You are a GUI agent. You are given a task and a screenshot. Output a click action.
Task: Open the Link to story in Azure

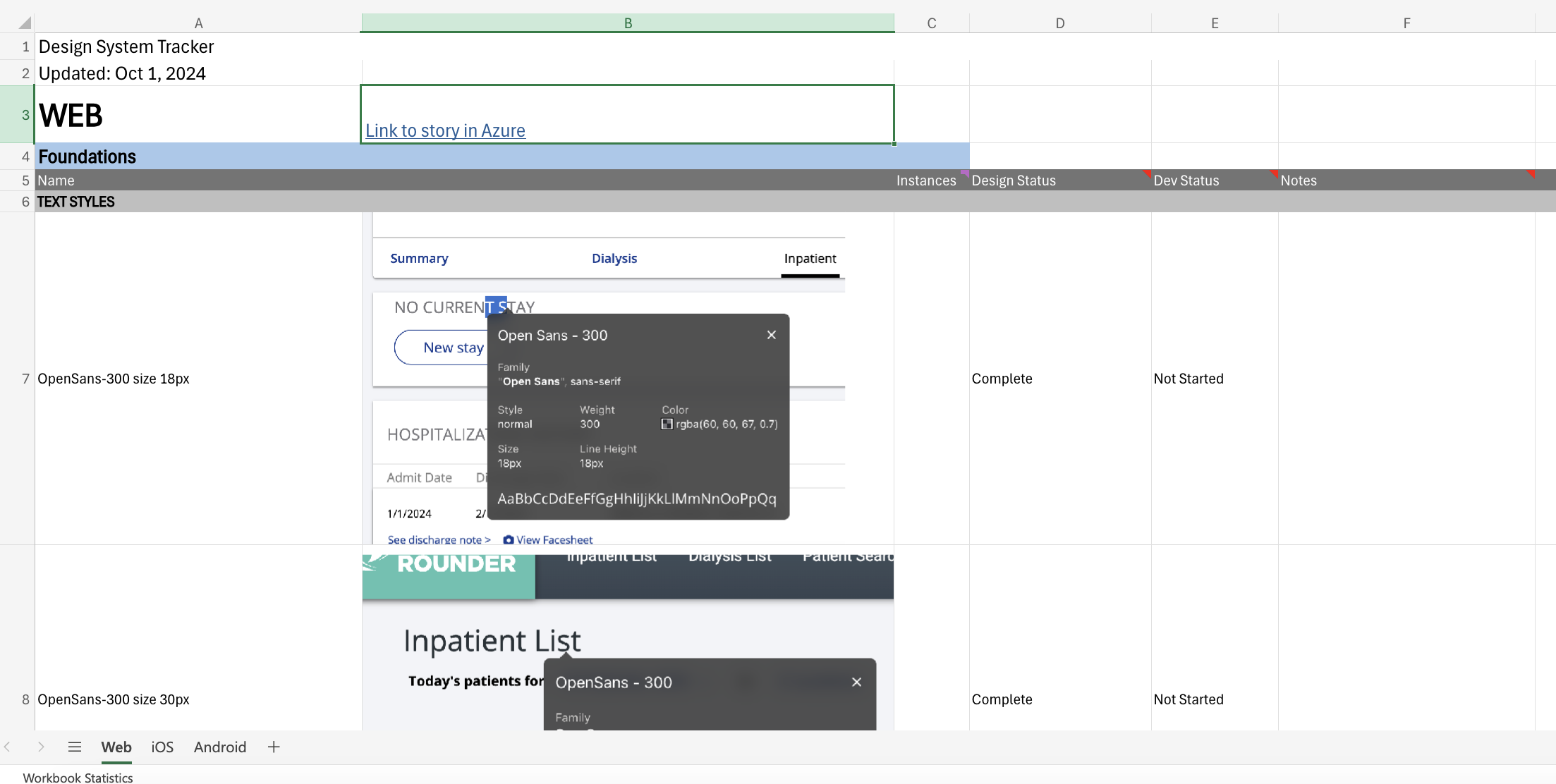[x=445, y=131]
